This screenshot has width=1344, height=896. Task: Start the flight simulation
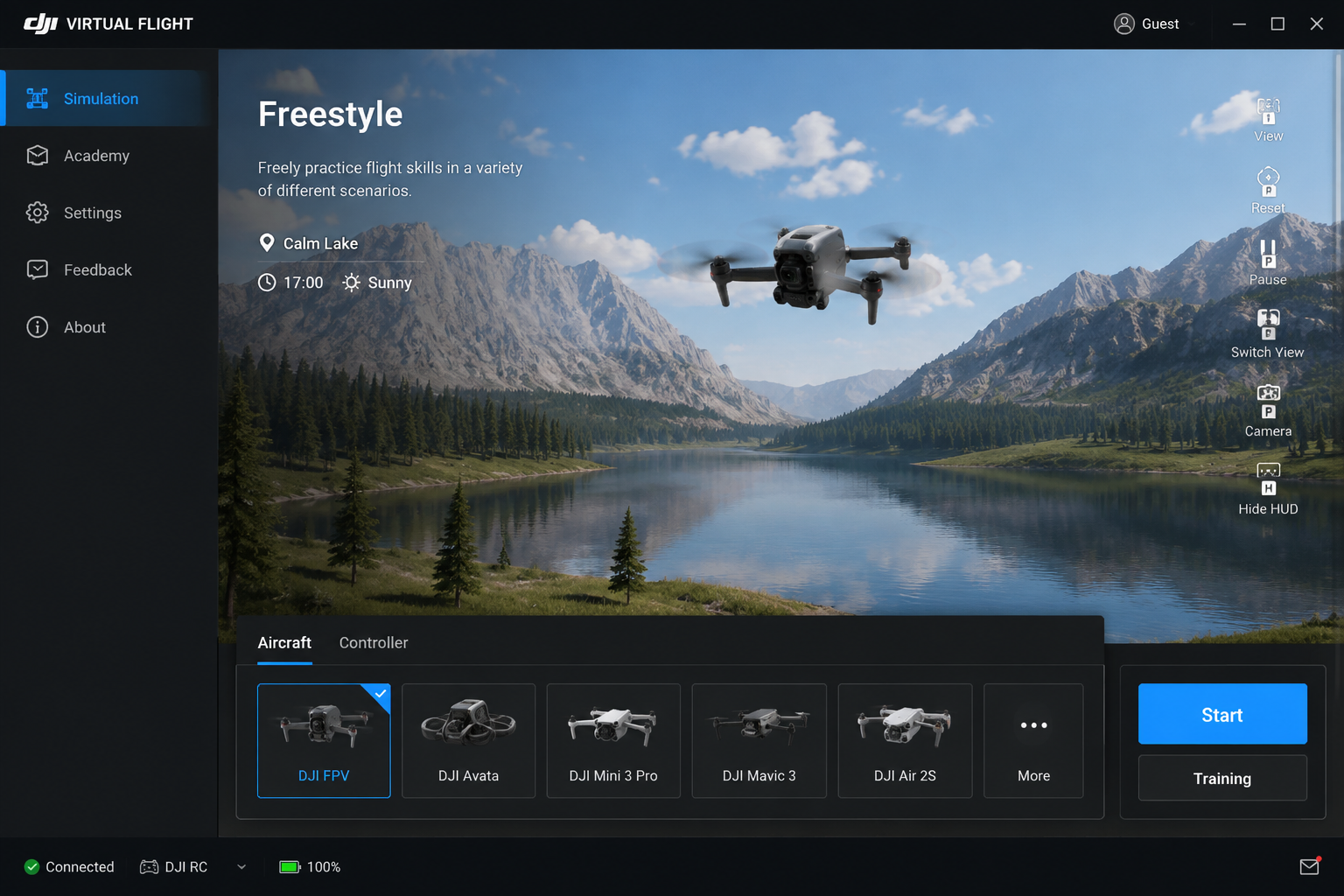point(1222,714)
